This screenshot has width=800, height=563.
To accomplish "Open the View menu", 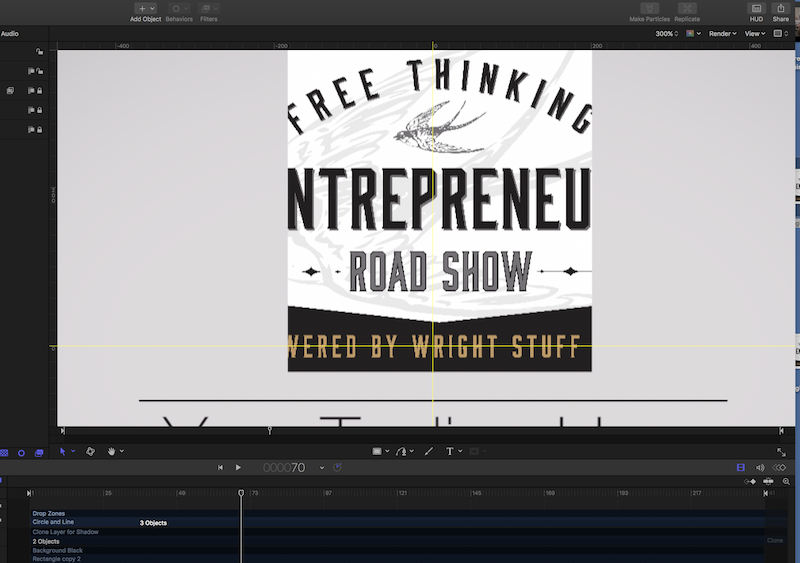I will click(x=755, y=34).
